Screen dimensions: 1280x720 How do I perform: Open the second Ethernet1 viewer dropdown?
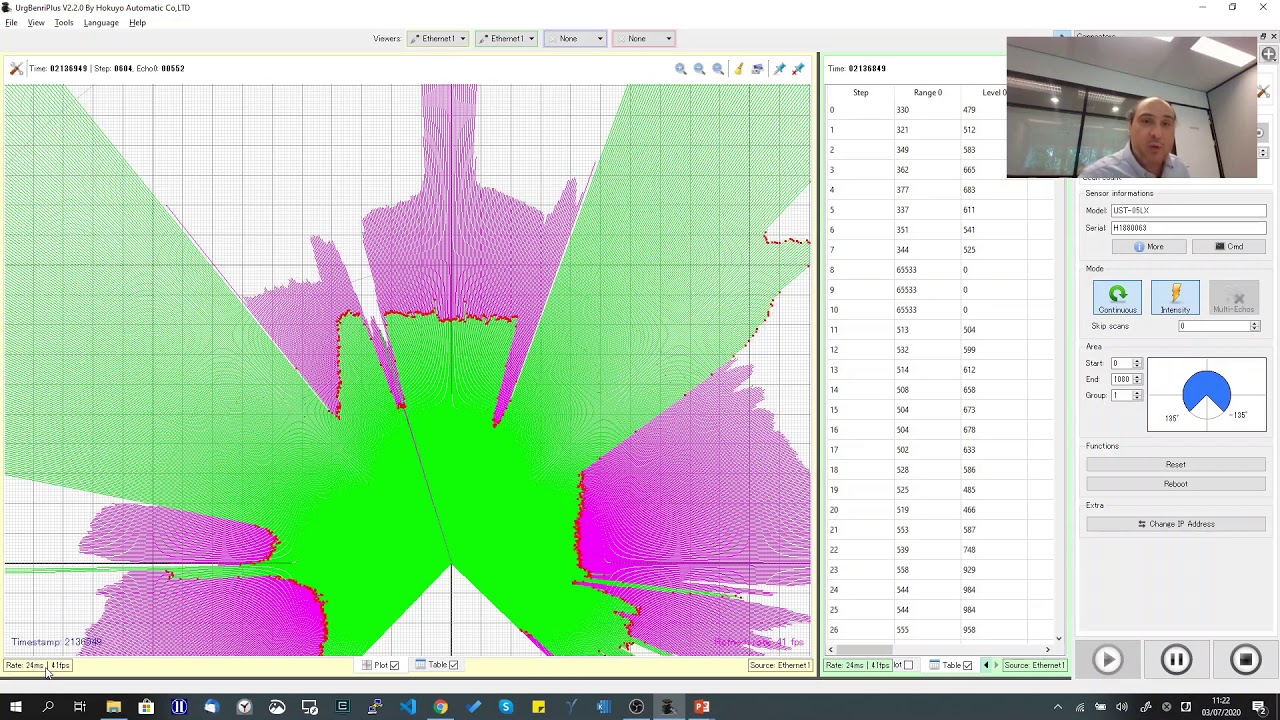(507, 39)
